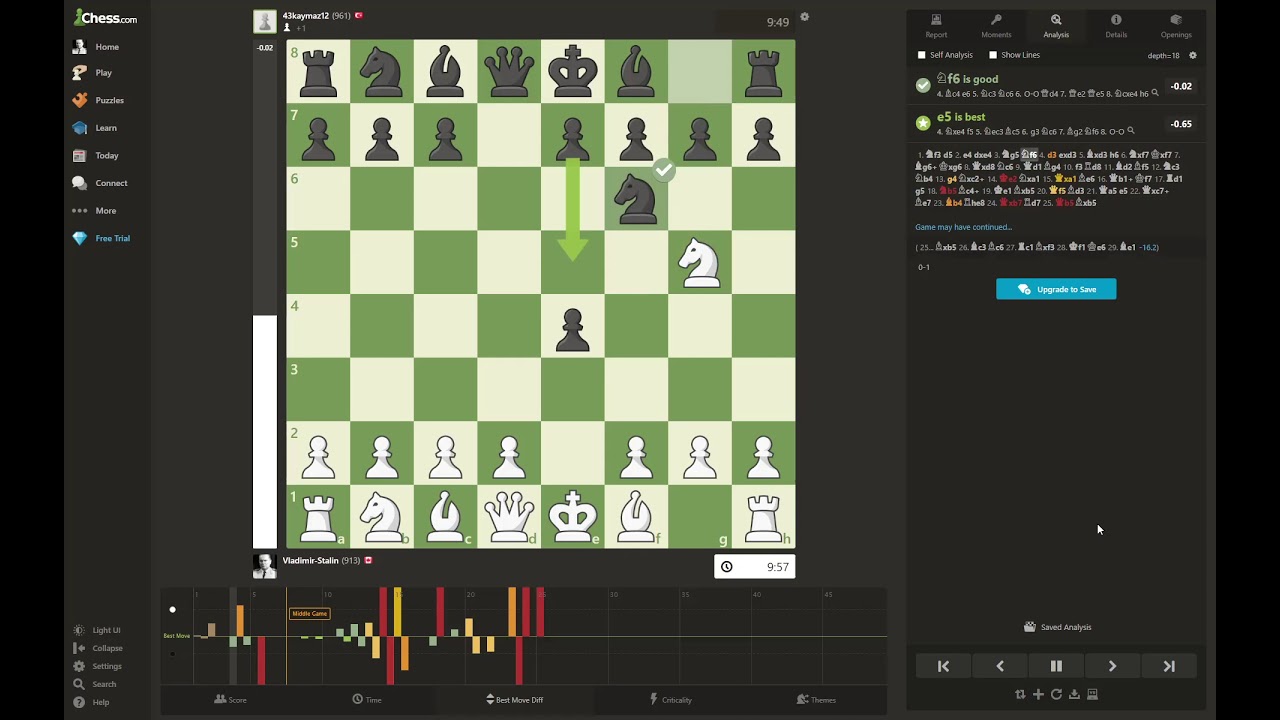Click the refresh icon below move controls
The height and width of the screenshot is (720, 1280).
click(x=1056, y=694)
